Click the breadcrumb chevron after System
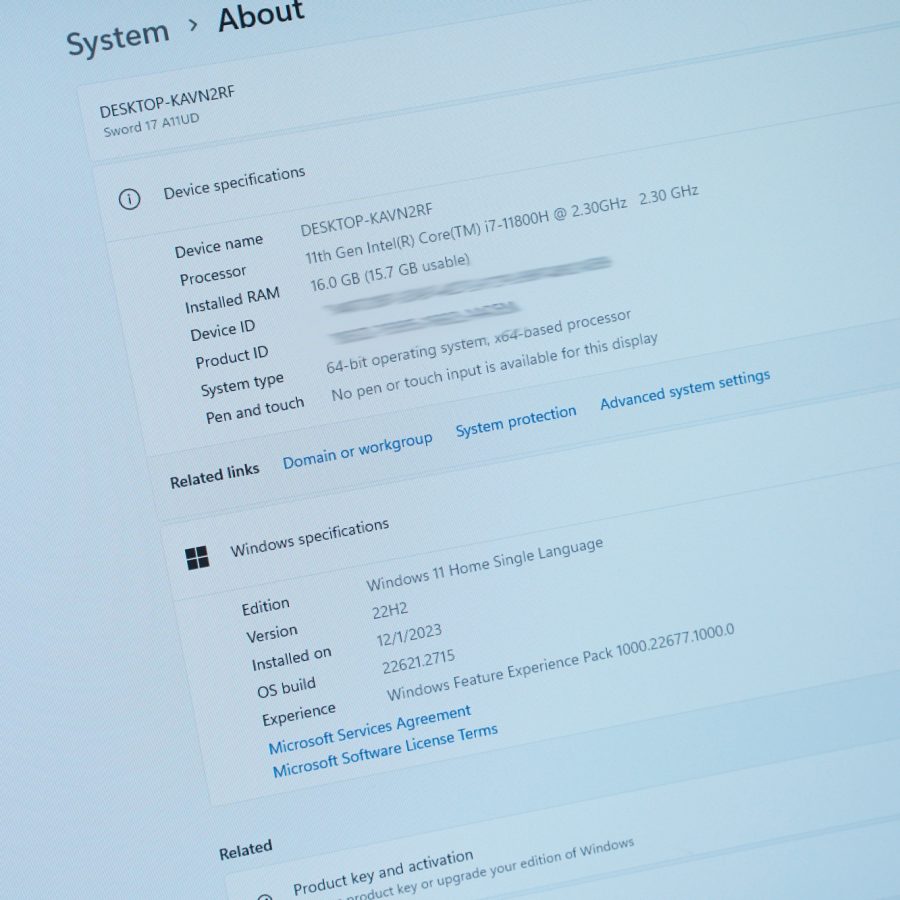Image resolution: width=900 pixels, height=900 pixels. tap(193, 25)
